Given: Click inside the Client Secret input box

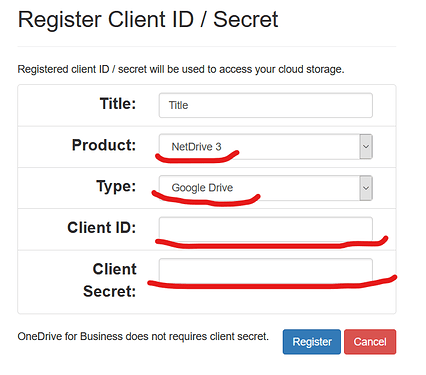Looking at the screenshot, I should coord(266,270).
